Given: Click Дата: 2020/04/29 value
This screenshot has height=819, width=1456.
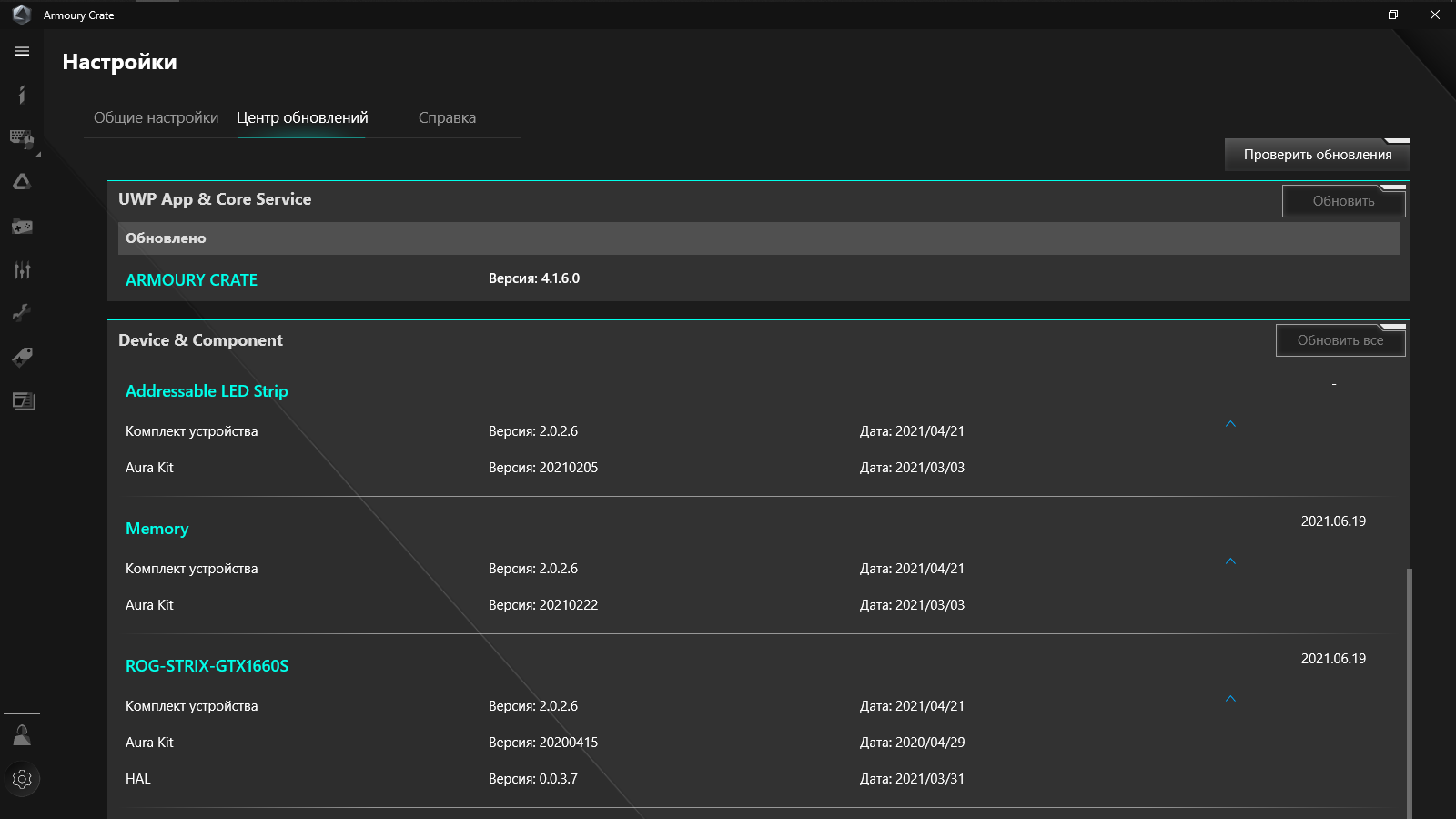Looking at the screenshot, I should tap(912, 743).
